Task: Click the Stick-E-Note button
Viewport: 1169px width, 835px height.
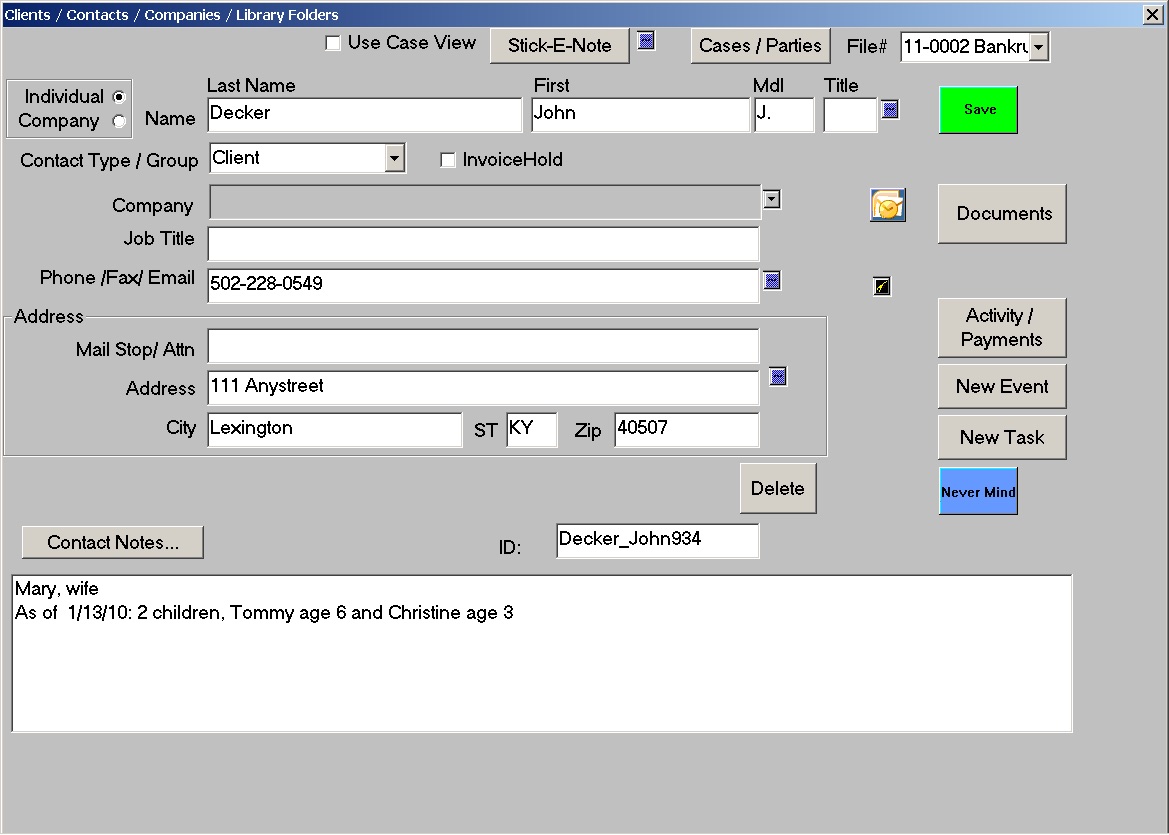Action: 560,45
